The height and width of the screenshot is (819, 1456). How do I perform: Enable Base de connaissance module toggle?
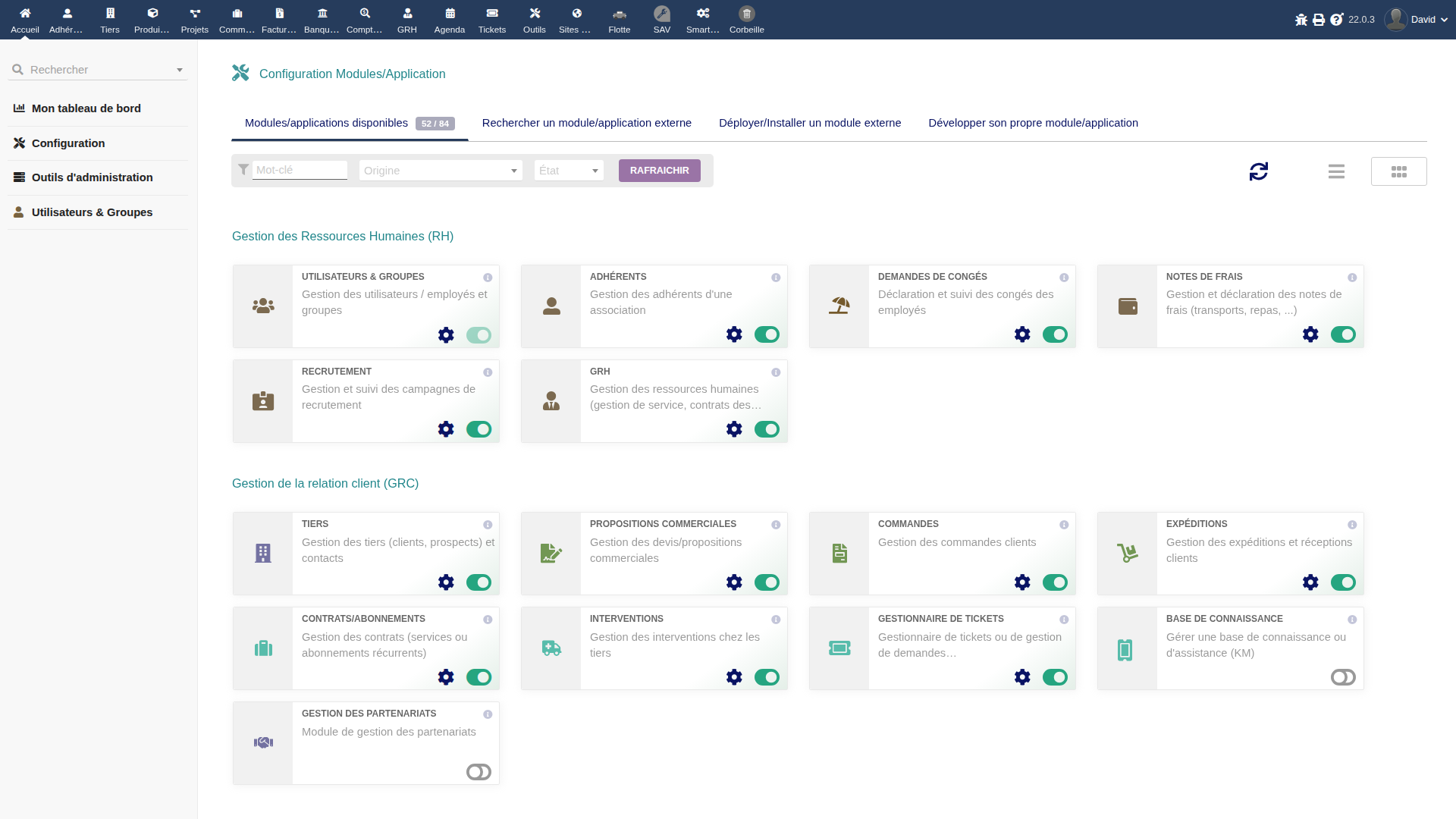(x=1342, y=677)
